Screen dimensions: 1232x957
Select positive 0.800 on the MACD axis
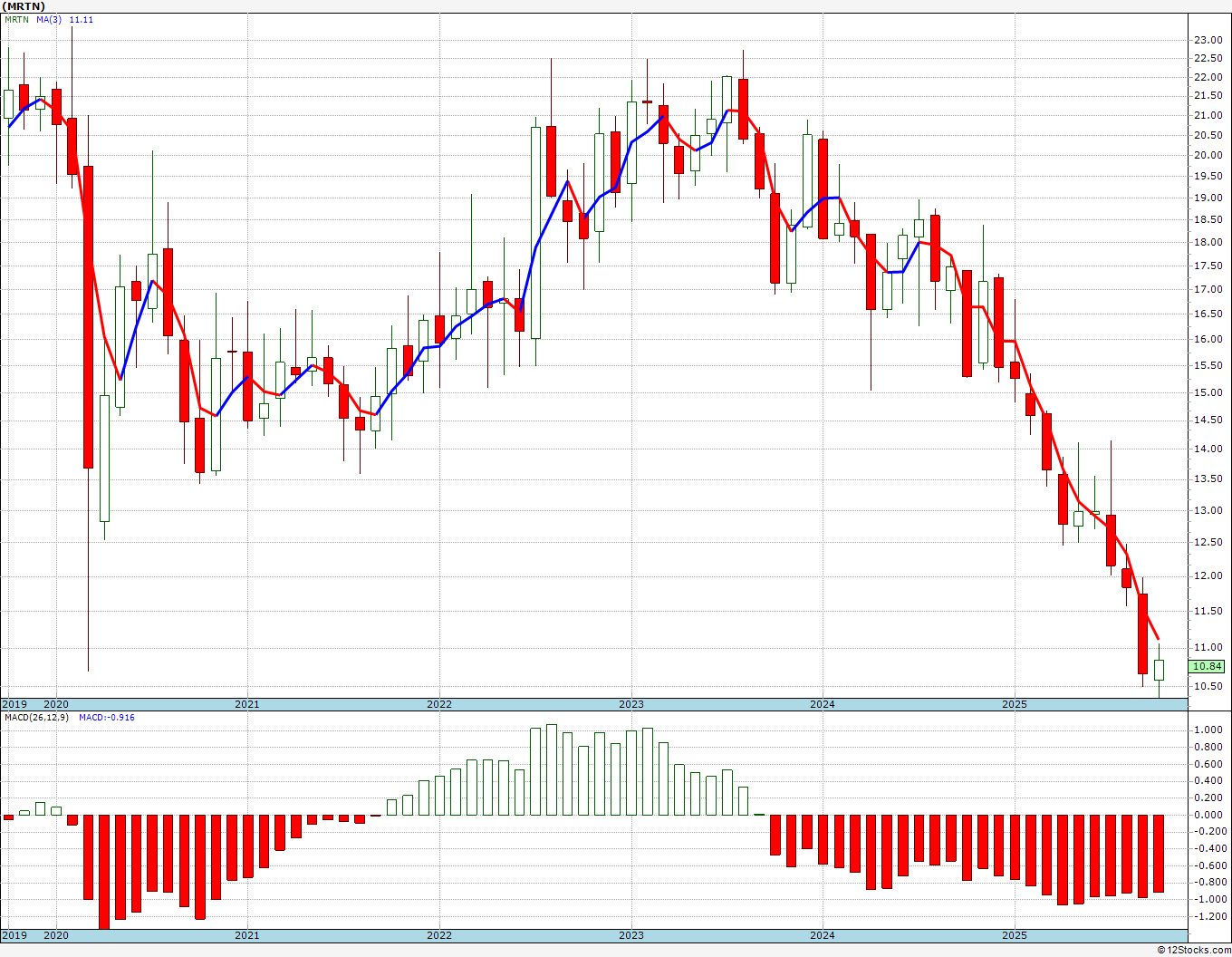[x=1208, y=747]
